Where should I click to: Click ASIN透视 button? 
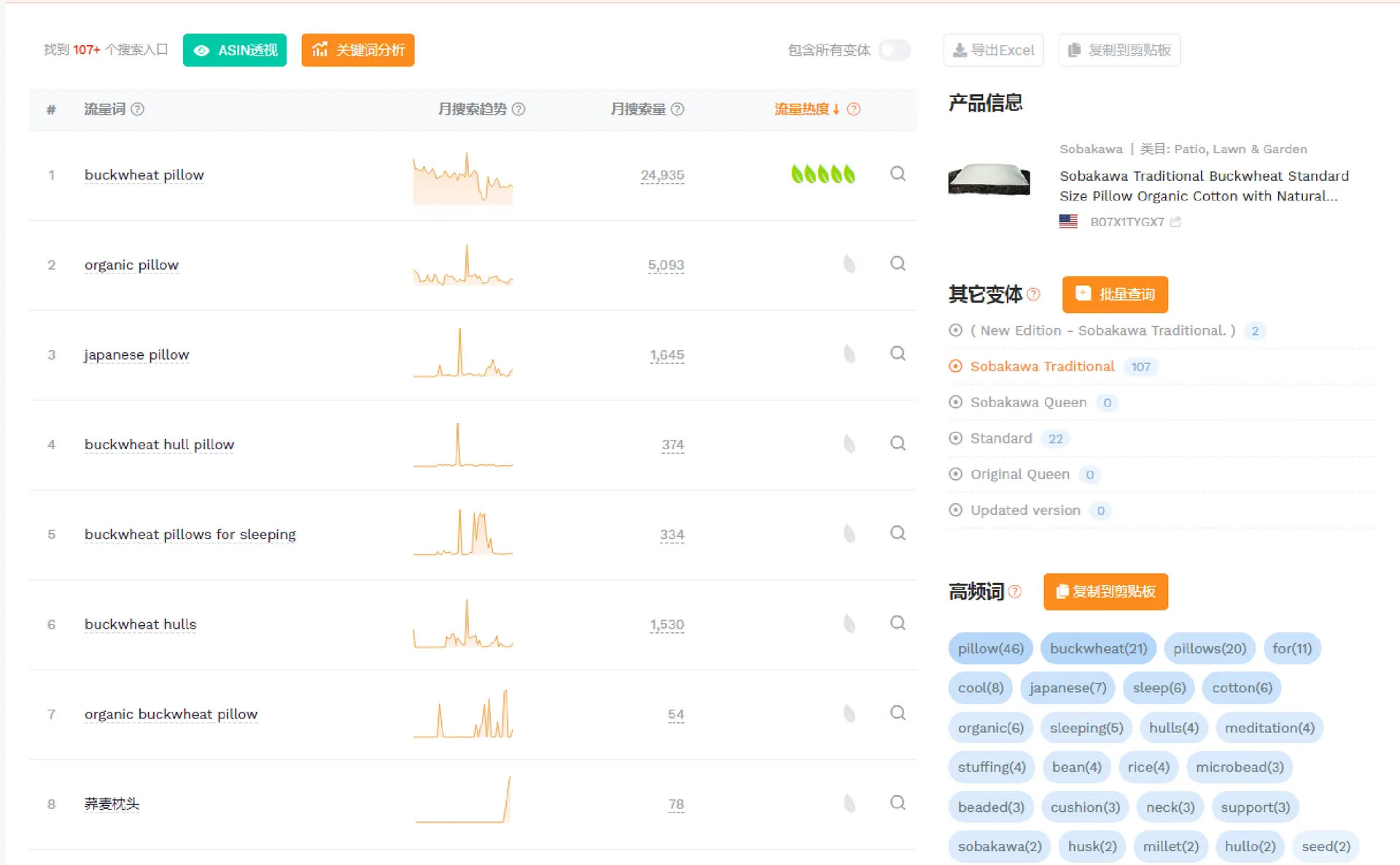point(235,50)
